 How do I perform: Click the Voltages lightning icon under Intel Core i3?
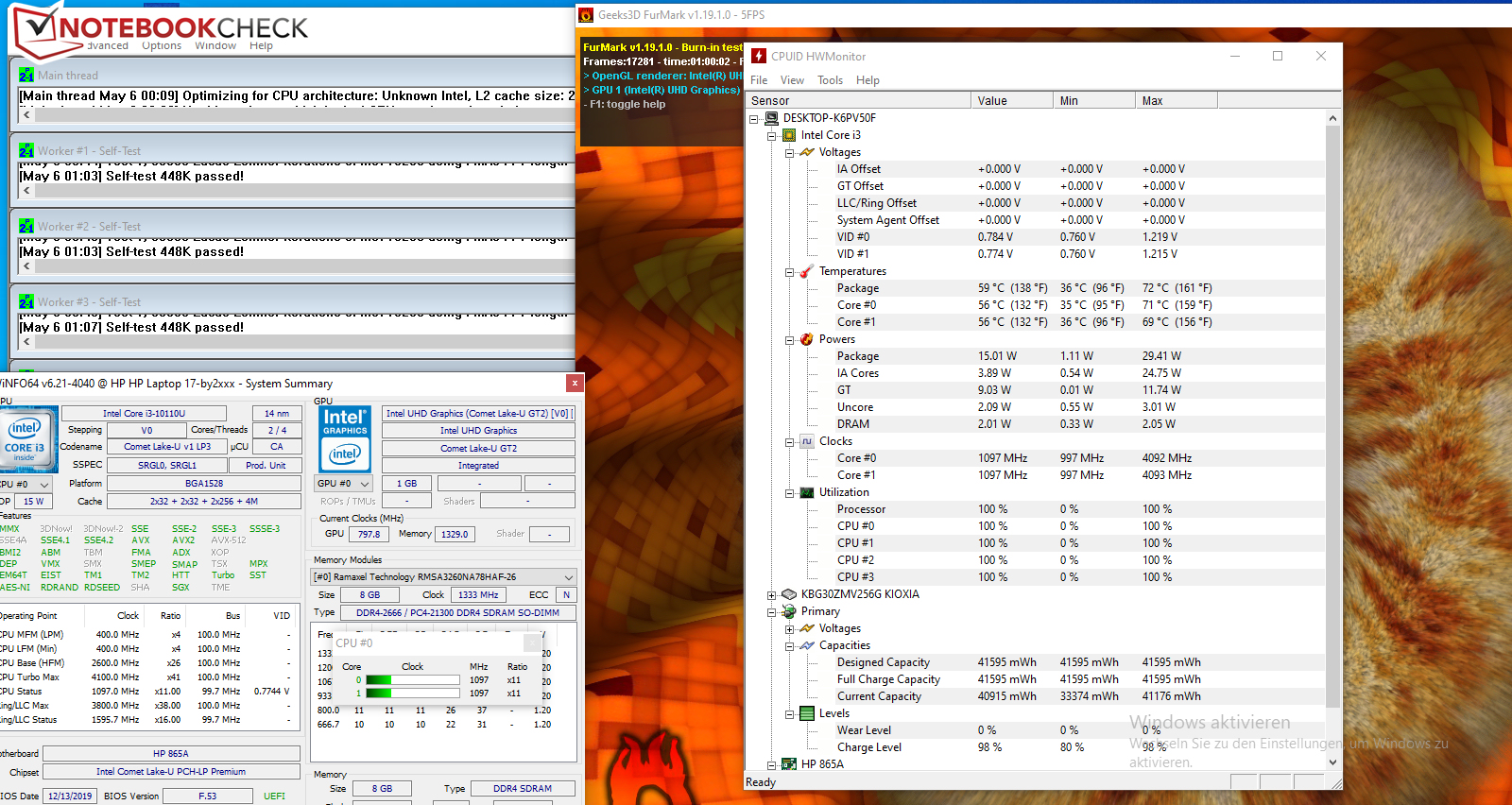click(x=807, y=152)
